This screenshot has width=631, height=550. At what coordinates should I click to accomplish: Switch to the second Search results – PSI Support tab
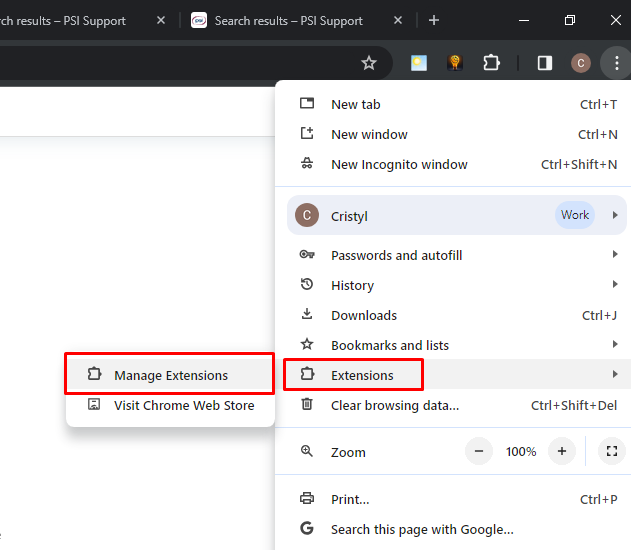coord(289,21)
